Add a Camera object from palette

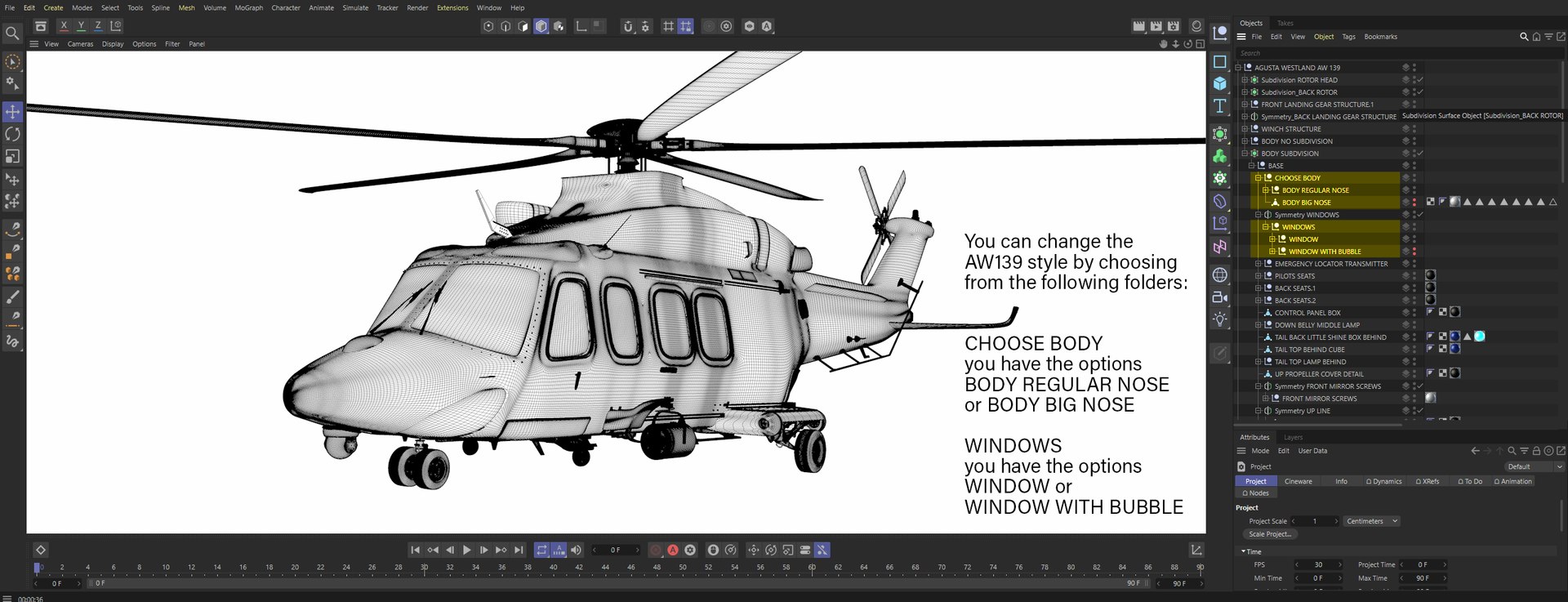(x=1219, y=297)
